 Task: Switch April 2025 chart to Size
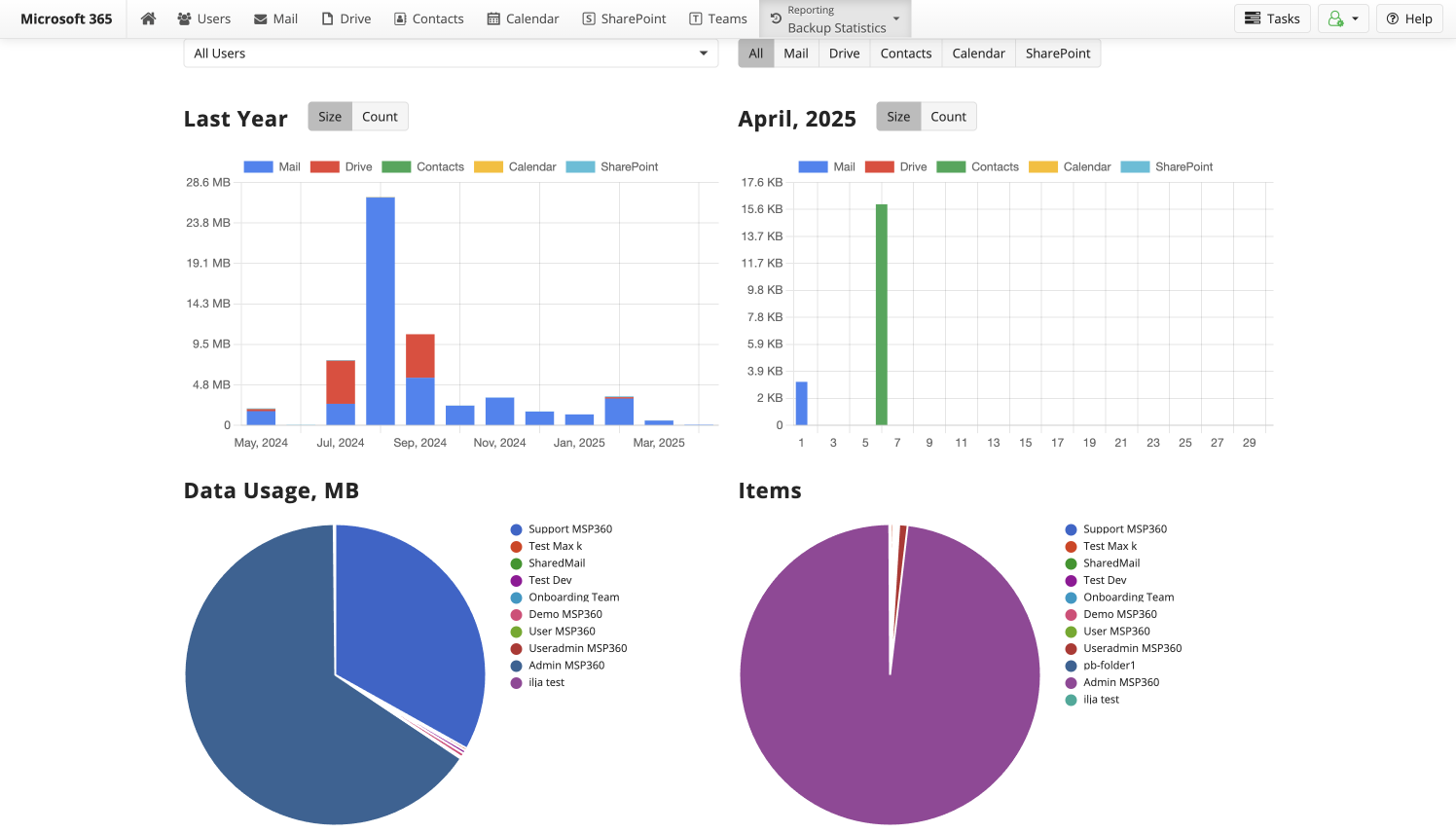pos(897,116)
